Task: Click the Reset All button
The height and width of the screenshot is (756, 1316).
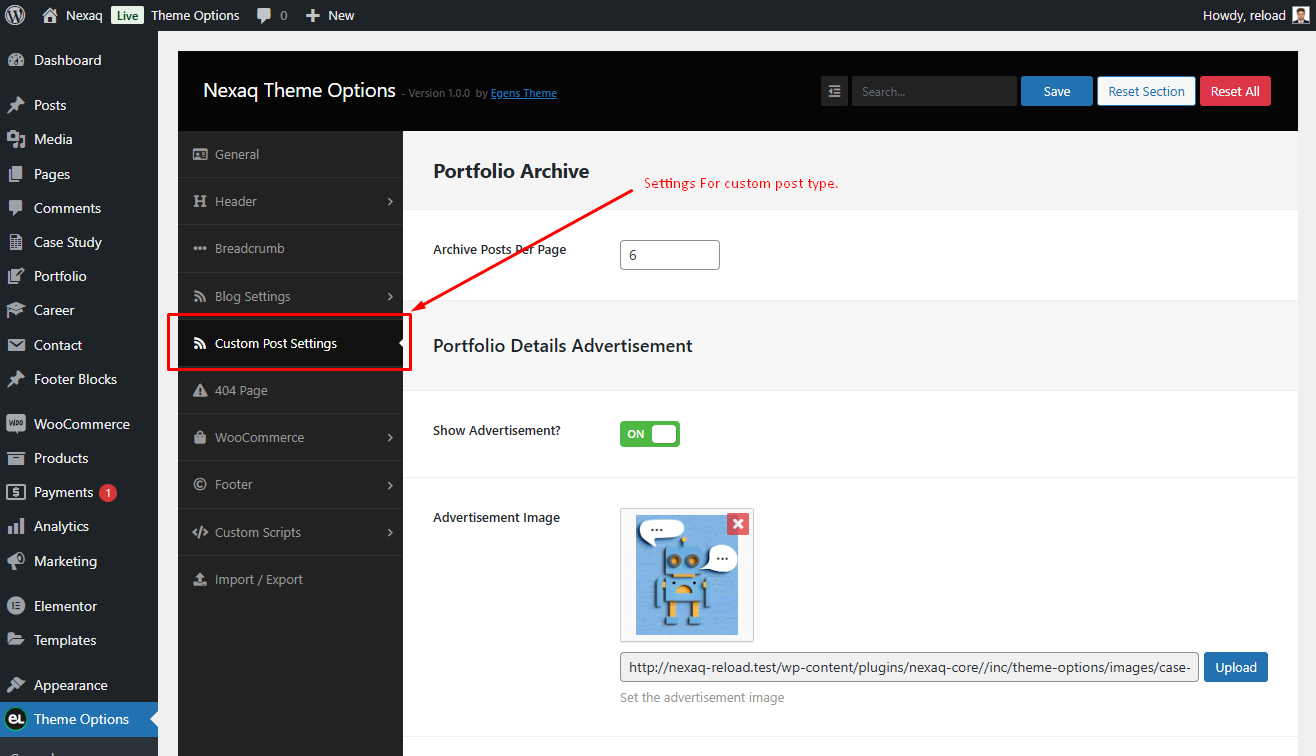Action: click(1235, 91)
